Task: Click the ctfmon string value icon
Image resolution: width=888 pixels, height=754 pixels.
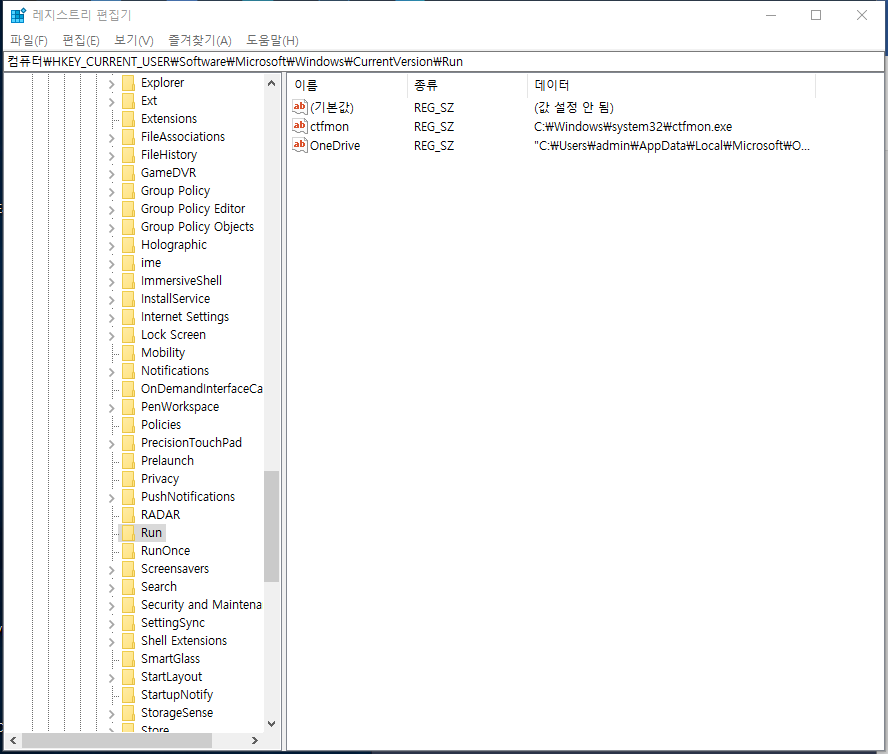Action: tap(300, 127)
